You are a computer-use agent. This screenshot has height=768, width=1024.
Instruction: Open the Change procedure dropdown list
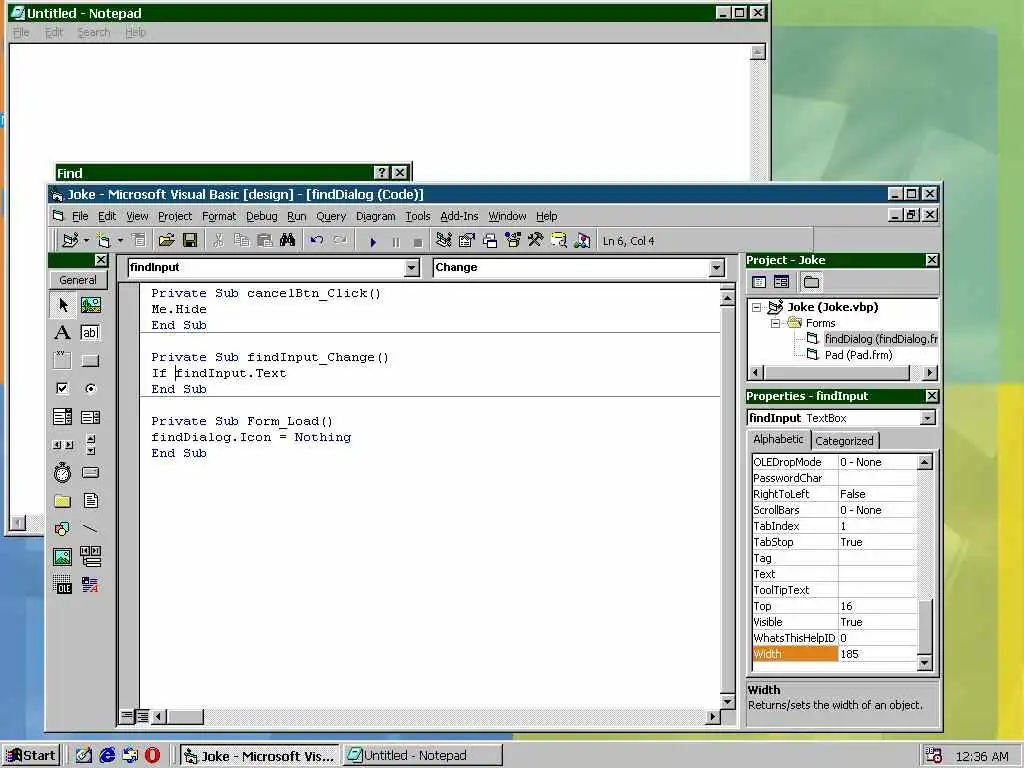point(716,268)
